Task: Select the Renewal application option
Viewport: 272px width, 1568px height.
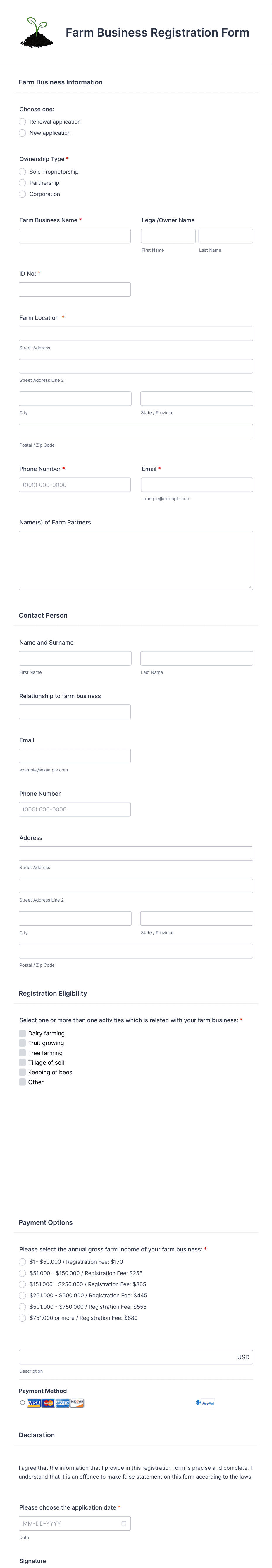Action: point(22,122)
